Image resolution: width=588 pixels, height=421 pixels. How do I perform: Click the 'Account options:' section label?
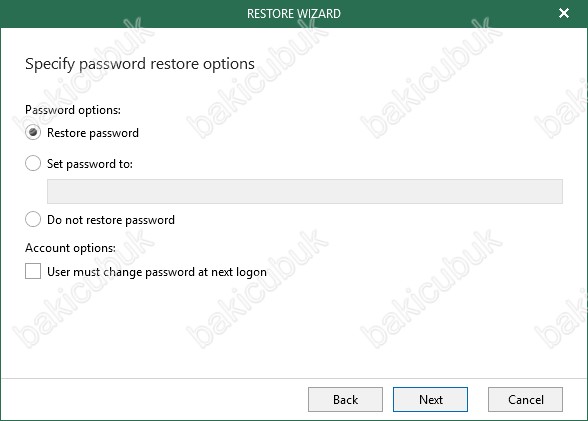click(70, 248)
